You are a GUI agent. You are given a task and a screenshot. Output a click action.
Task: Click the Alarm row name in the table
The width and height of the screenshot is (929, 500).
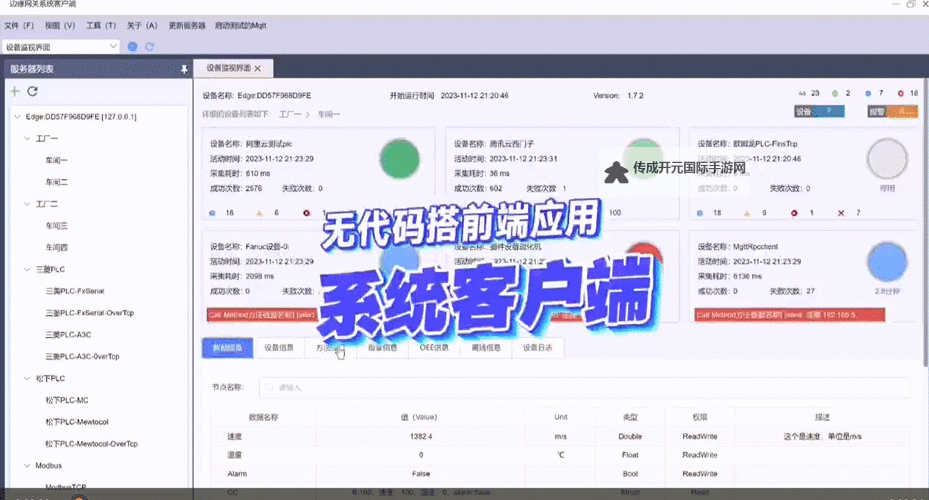[237, 474]
